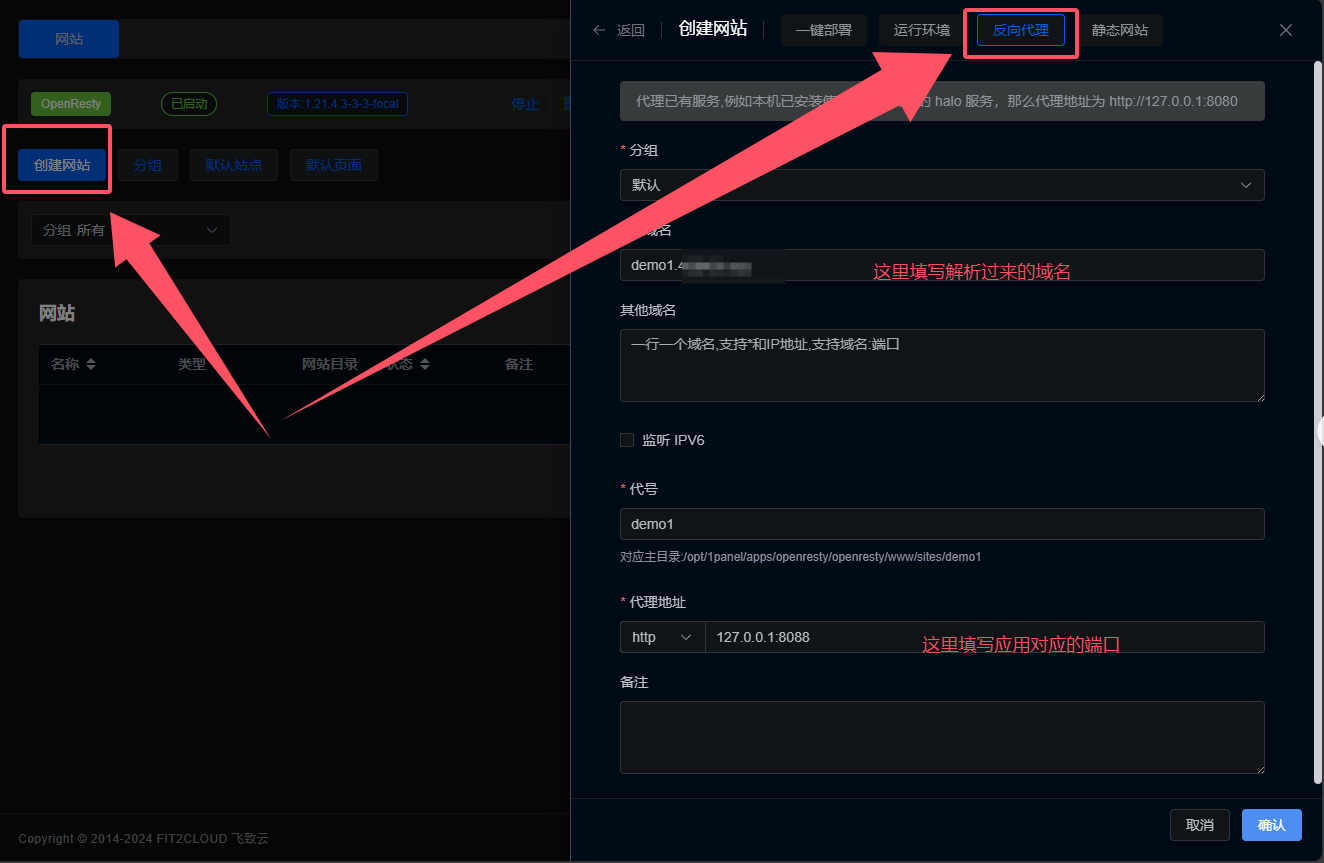Select the 静态网站 tab
The image size is (1324, 863).
1119,30
